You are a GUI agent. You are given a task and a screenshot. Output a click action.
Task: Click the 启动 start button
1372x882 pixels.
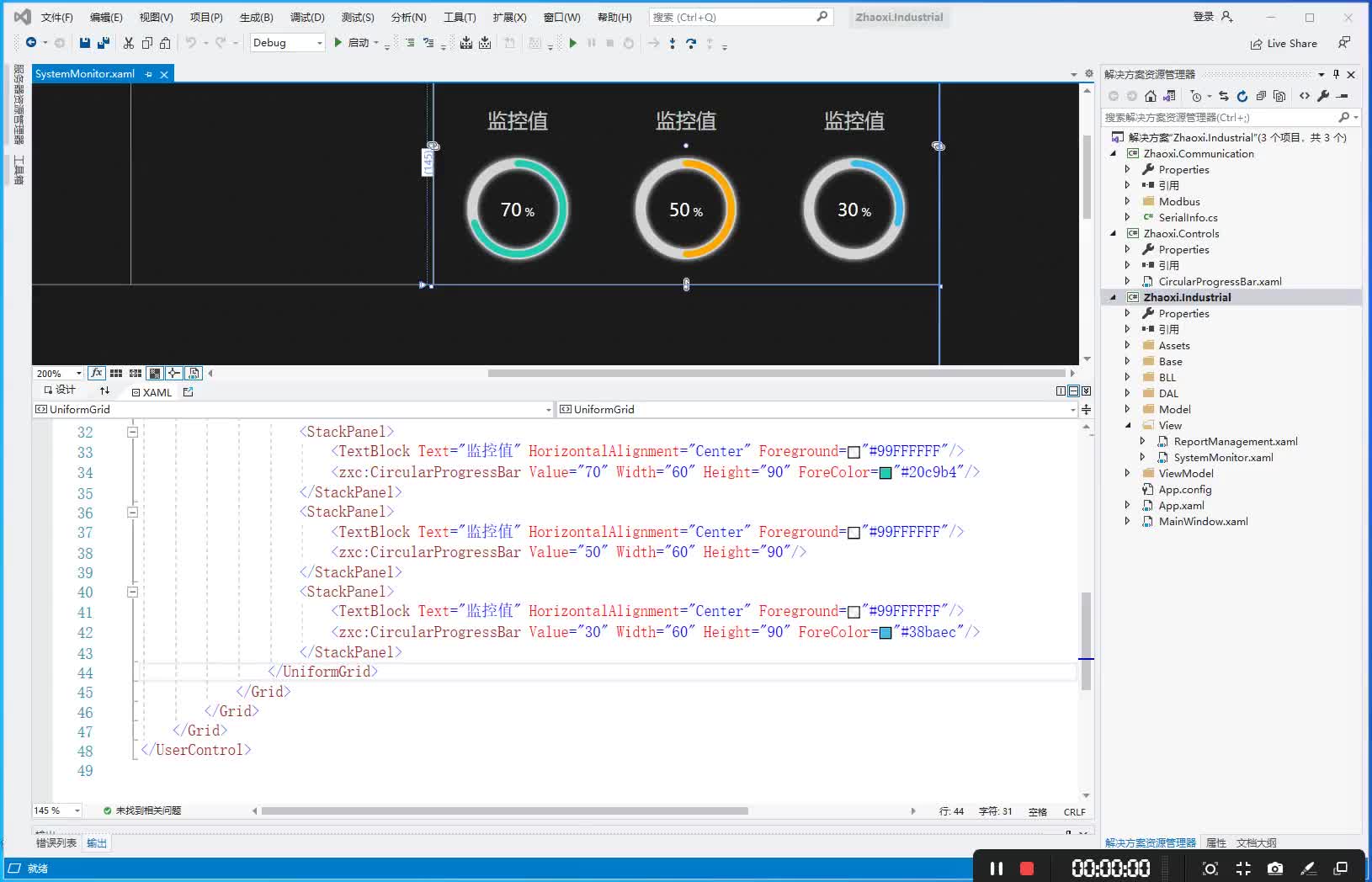pyautogui.click(x=352, y=43)
